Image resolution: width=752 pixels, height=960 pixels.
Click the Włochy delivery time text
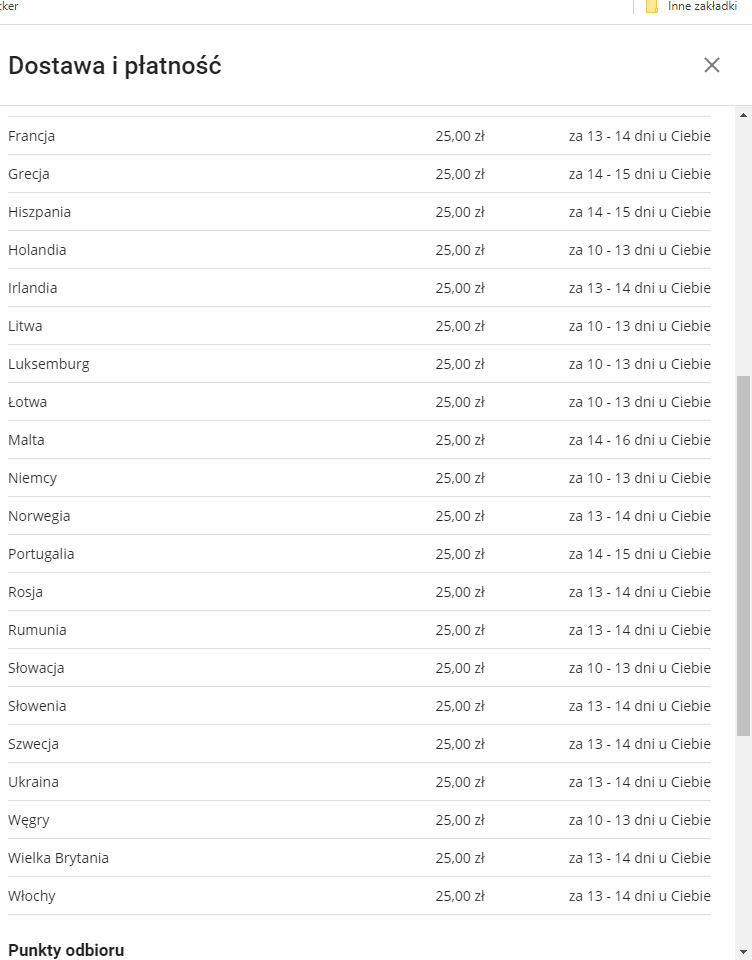coord(640,896)
